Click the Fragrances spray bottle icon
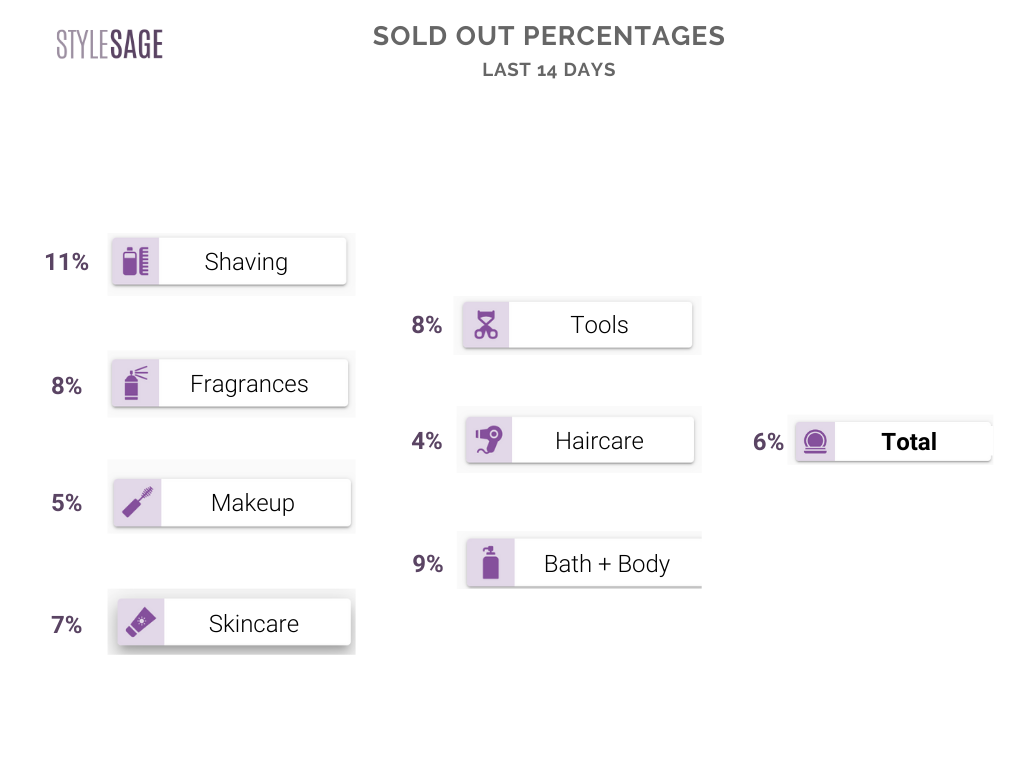Viewport: 1024px width, 768px height. [136, 384]
